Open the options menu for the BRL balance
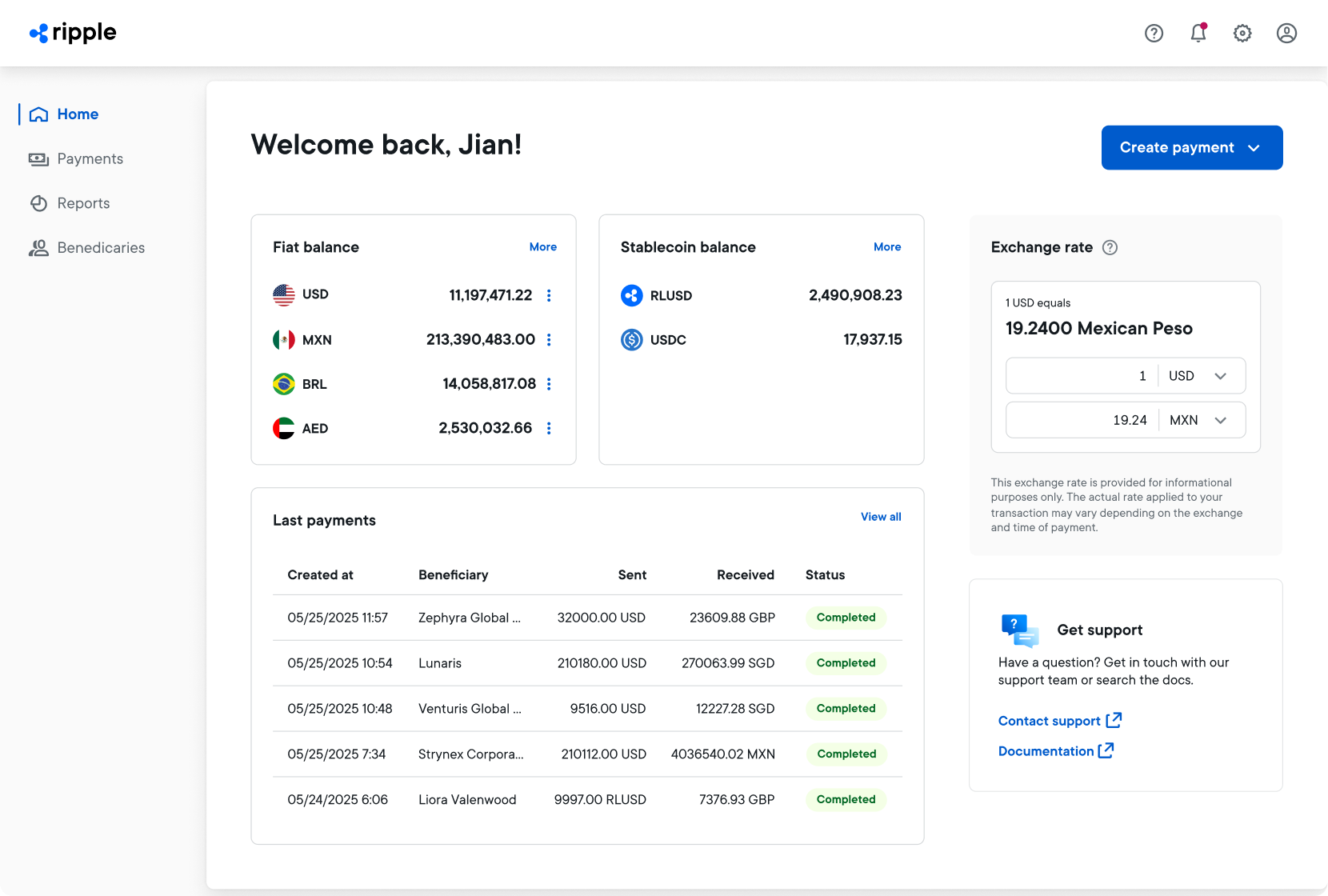The image size is (1328, 896). tap(550, 384)
